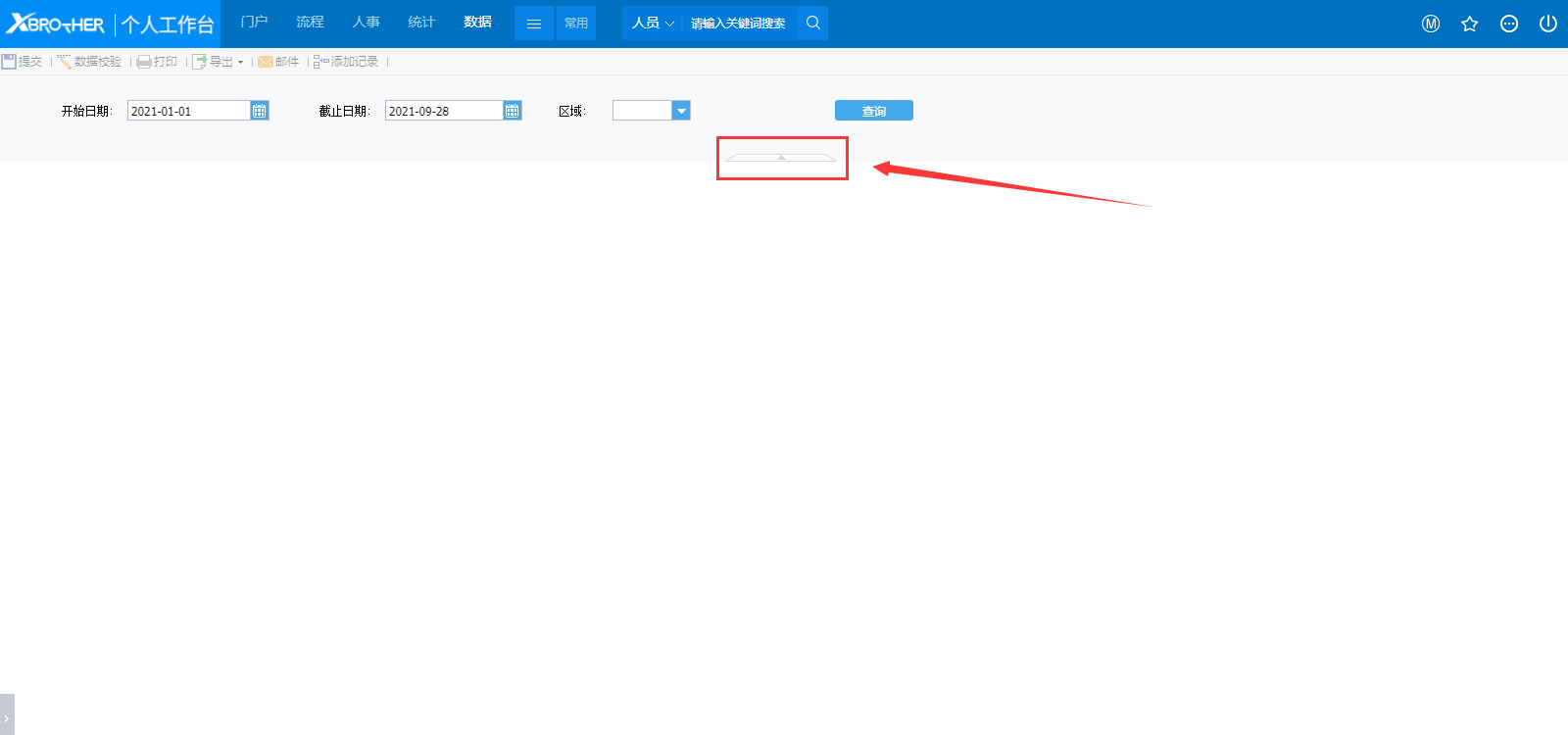Open the circled M icon in header

click(1431, 24)
